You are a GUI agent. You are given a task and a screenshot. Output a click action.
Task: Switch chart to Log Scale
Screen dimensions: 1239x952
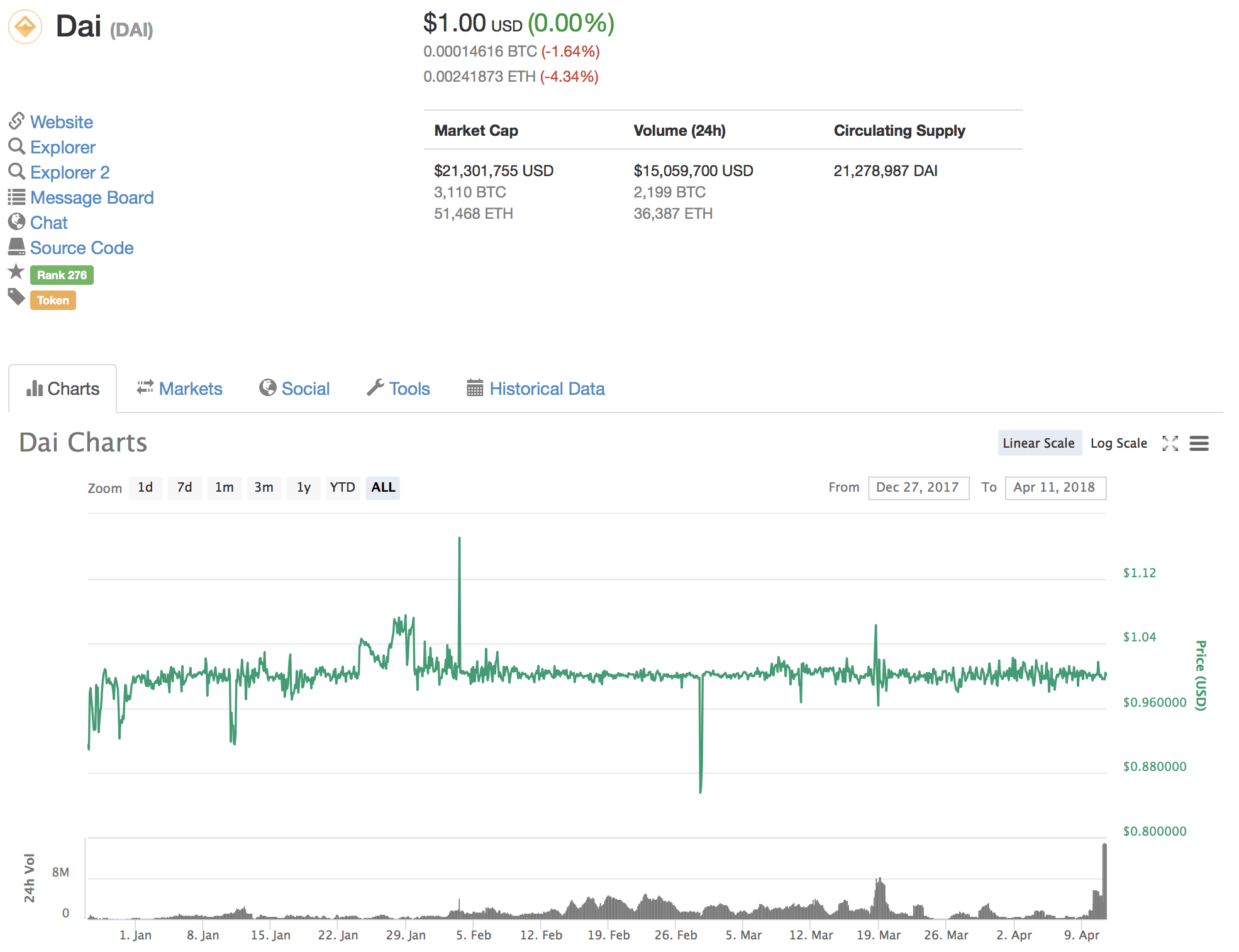pyautogui.click(x=1118, y=443)
